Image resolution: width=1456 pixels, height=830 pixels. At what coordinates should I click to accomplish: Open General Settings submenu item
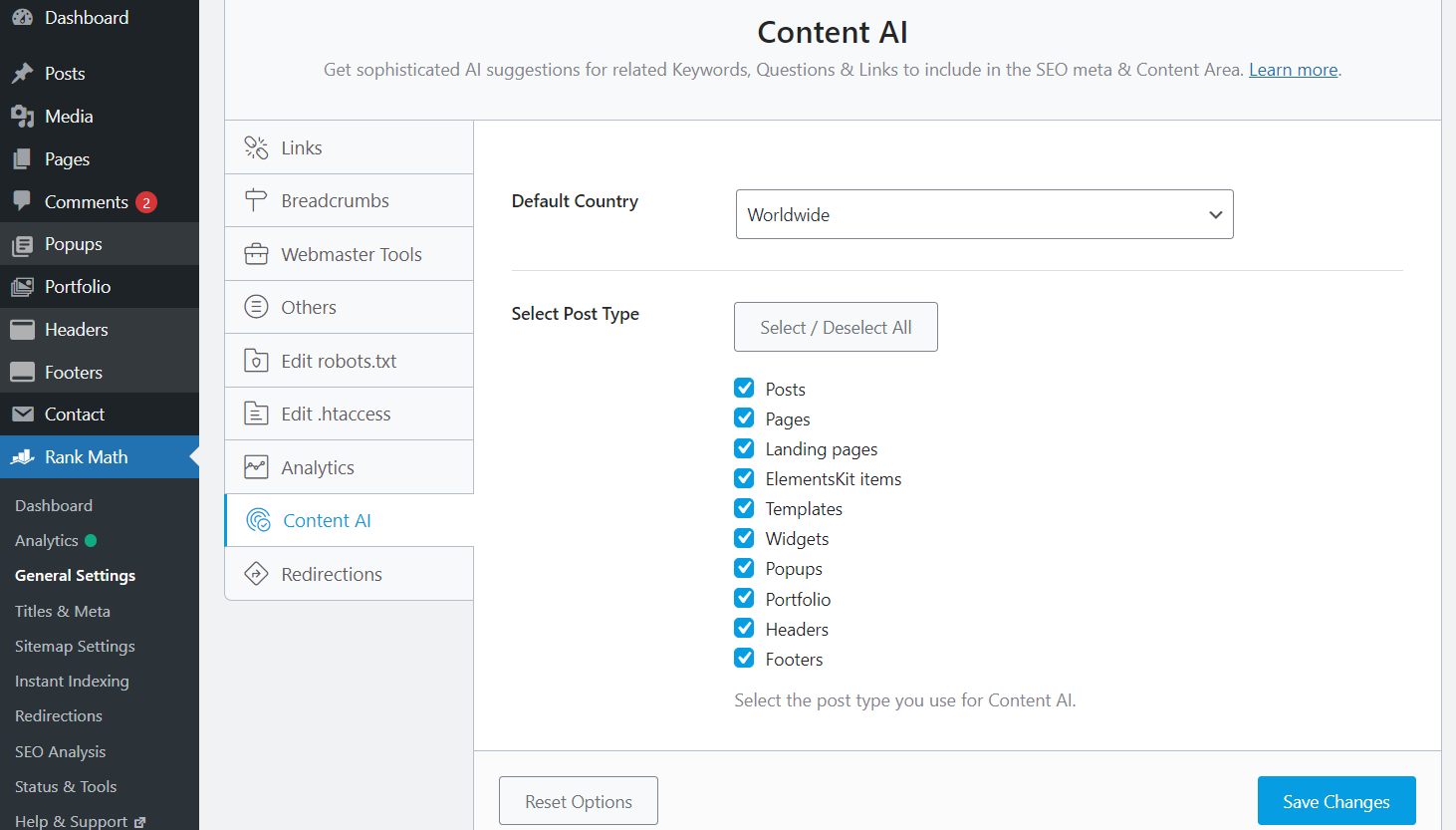coord(75,576)
